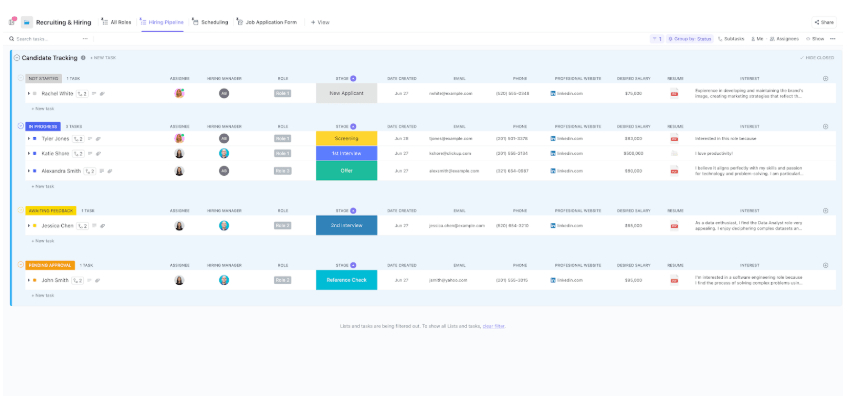
Task: Click the search magnifier icon
Action: point(12,39)
